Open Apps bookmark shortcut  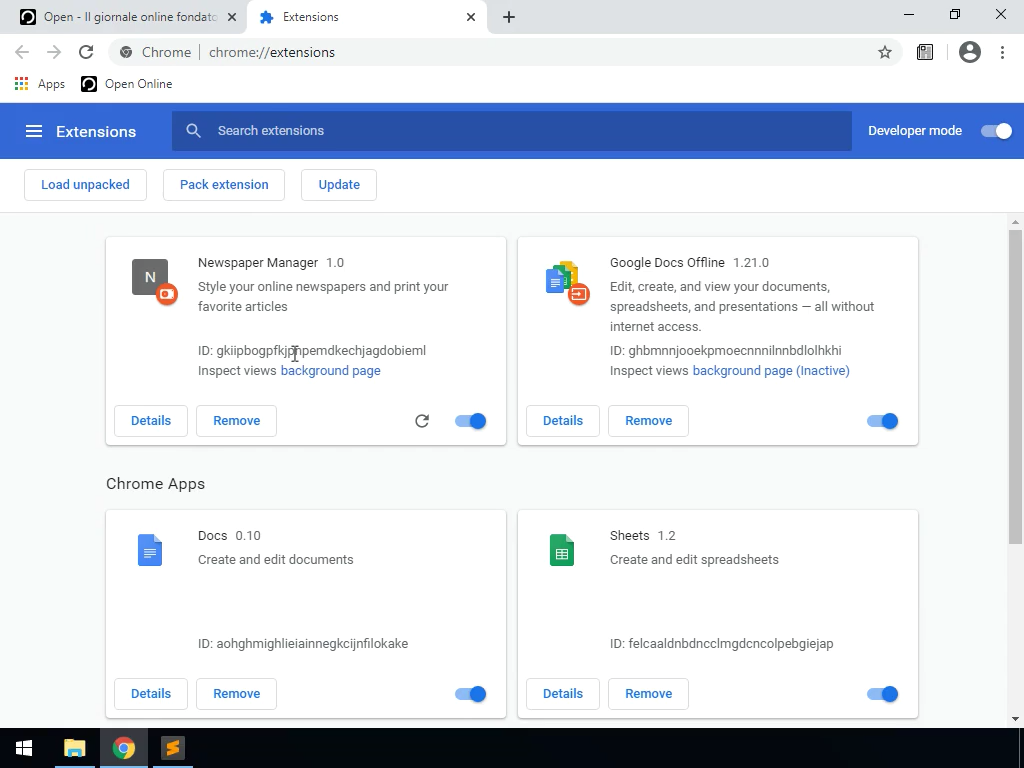pyautogui.click(x=40, y=84)
